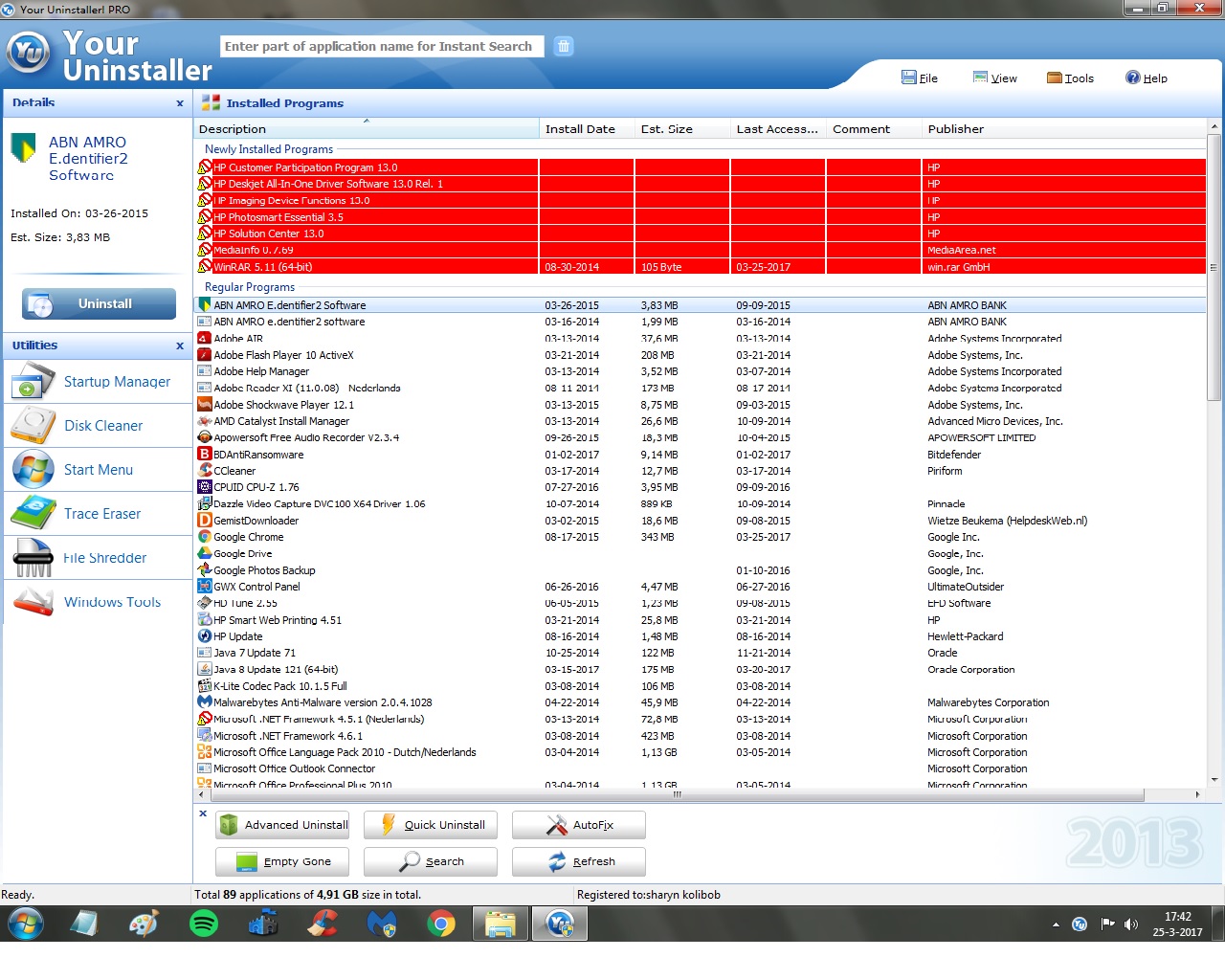Collapse the Details panel
This screenshot has width=1225, height=980.
pos(180,103)
